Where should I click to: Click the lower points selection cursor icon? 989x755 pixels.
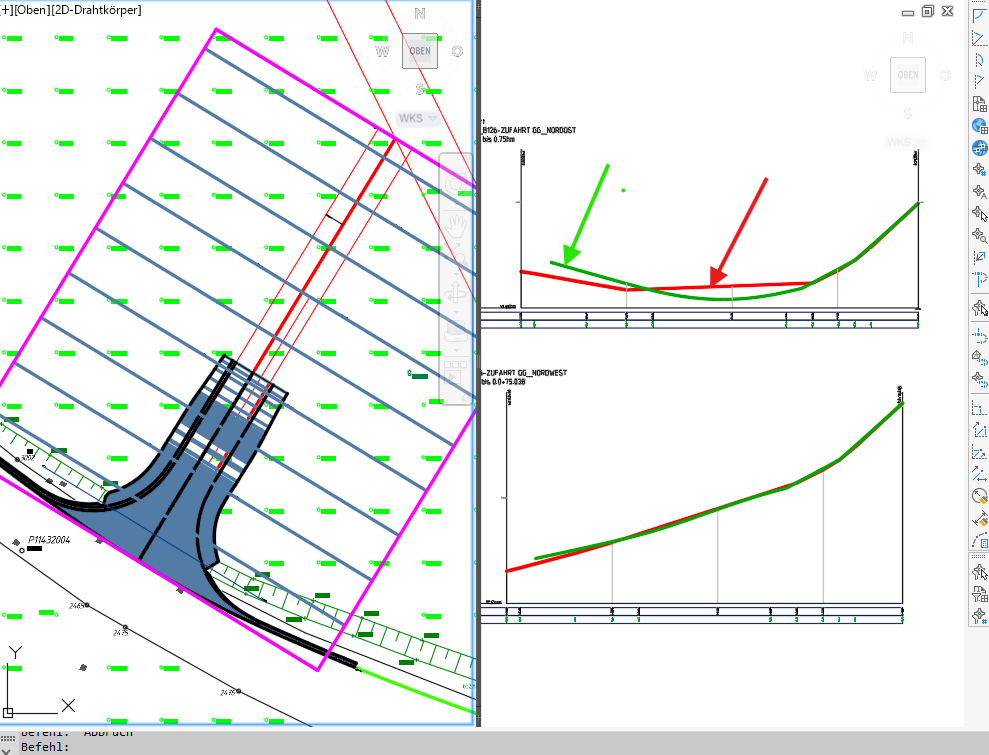(x=980, y=572)
